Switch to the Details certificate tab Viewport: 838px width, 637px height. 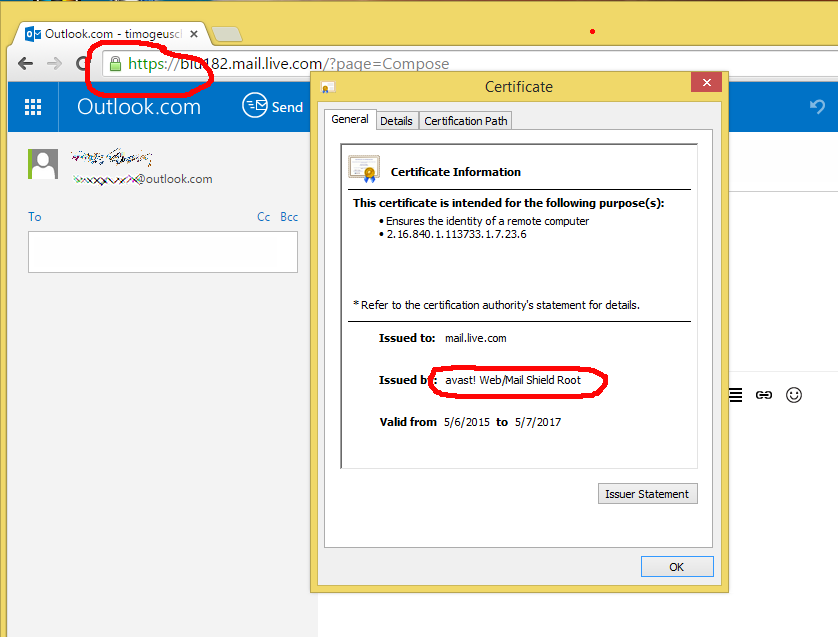point(397,121)
